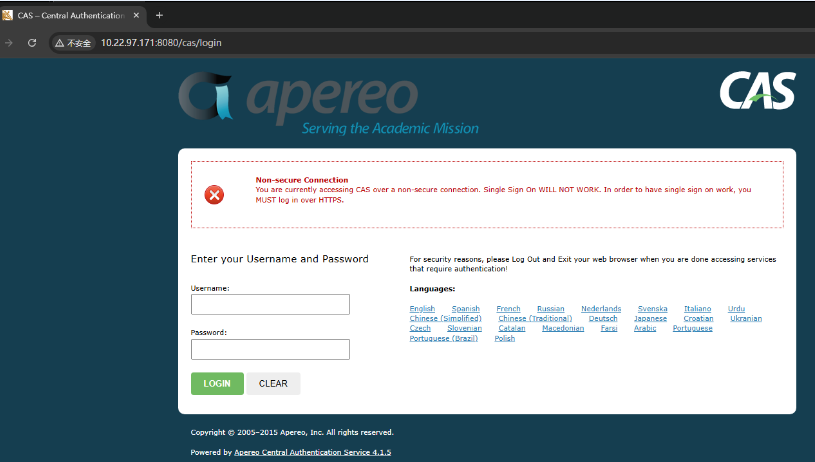Switch language to Ukranian
The width and height of the screenshot is (815, 462).
click(746, 319)
